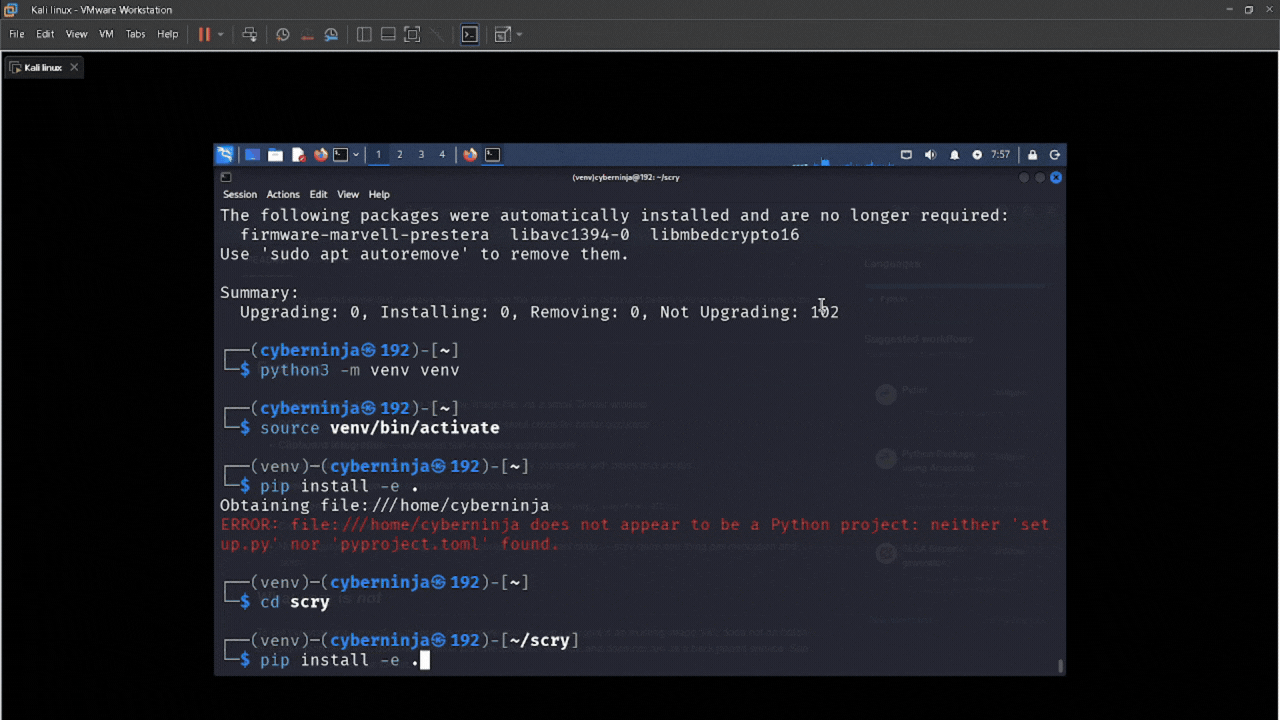Click 'Obtaining file:///home/cyberninja' output line
This screenshot has width=1280, height=720.
[385, 505]
